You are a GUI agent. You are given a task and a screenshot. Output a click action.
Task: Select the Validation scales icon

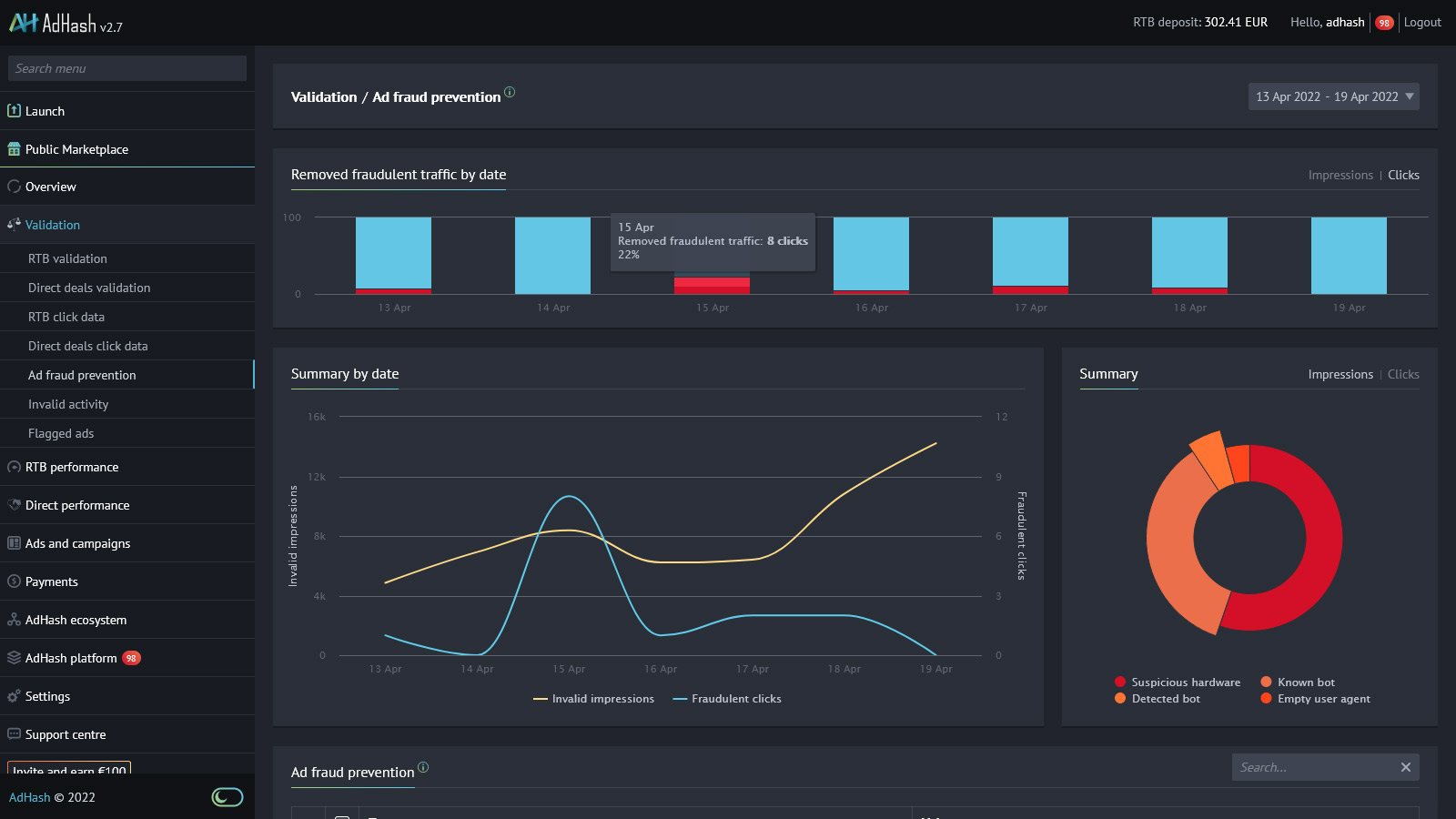(14, 225)
